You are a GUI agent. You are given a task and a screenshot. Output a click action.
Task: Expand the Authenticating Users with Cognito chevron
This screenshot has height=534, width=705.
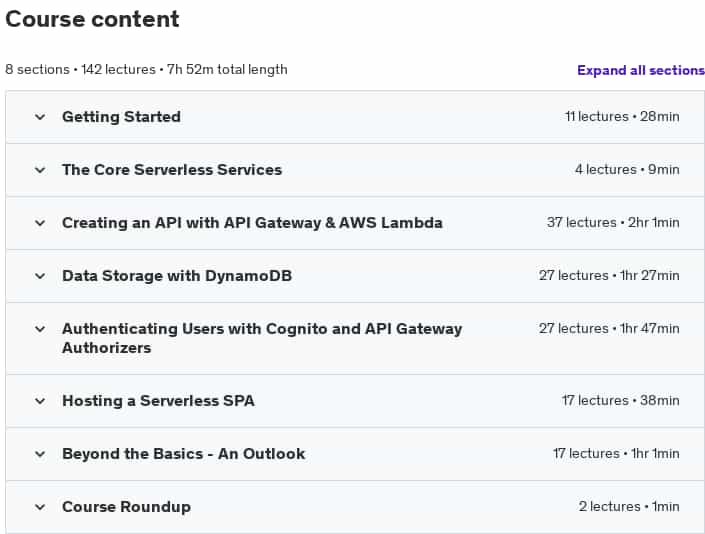[x=40, y=329]
